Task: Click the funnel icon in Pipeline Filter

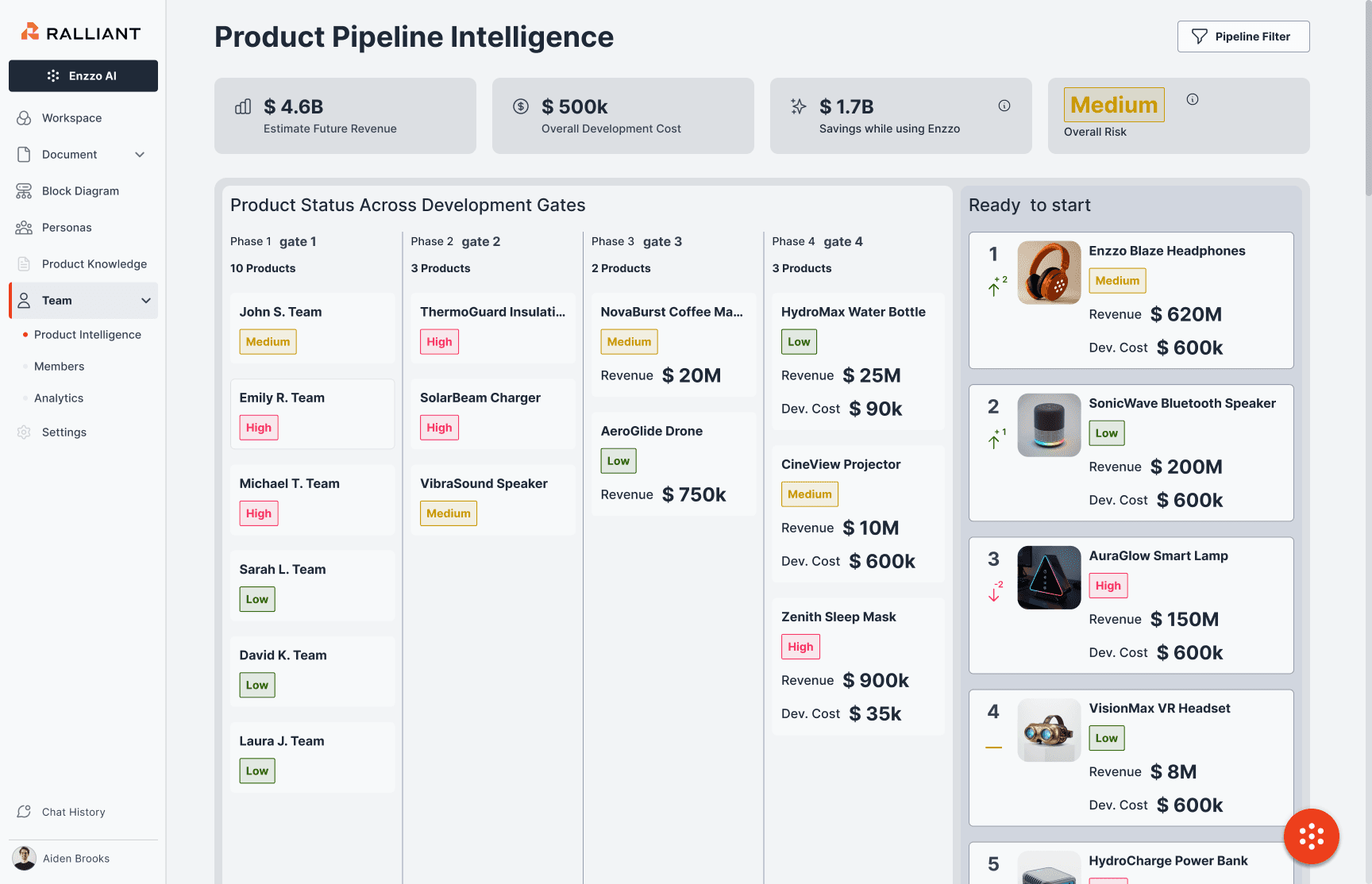Action: click(x=1200, y=37)
